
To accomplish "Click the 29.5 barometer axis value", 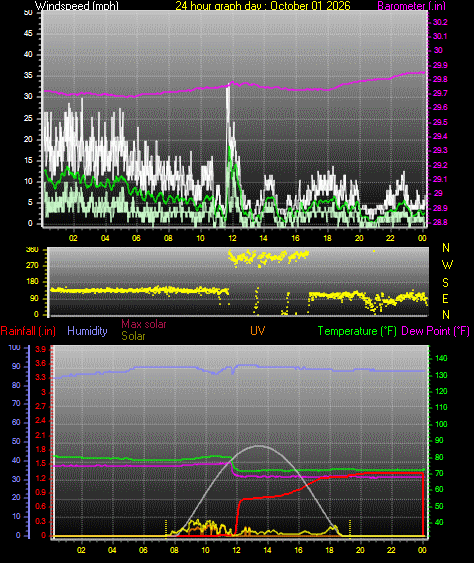I will click(440, 122).
